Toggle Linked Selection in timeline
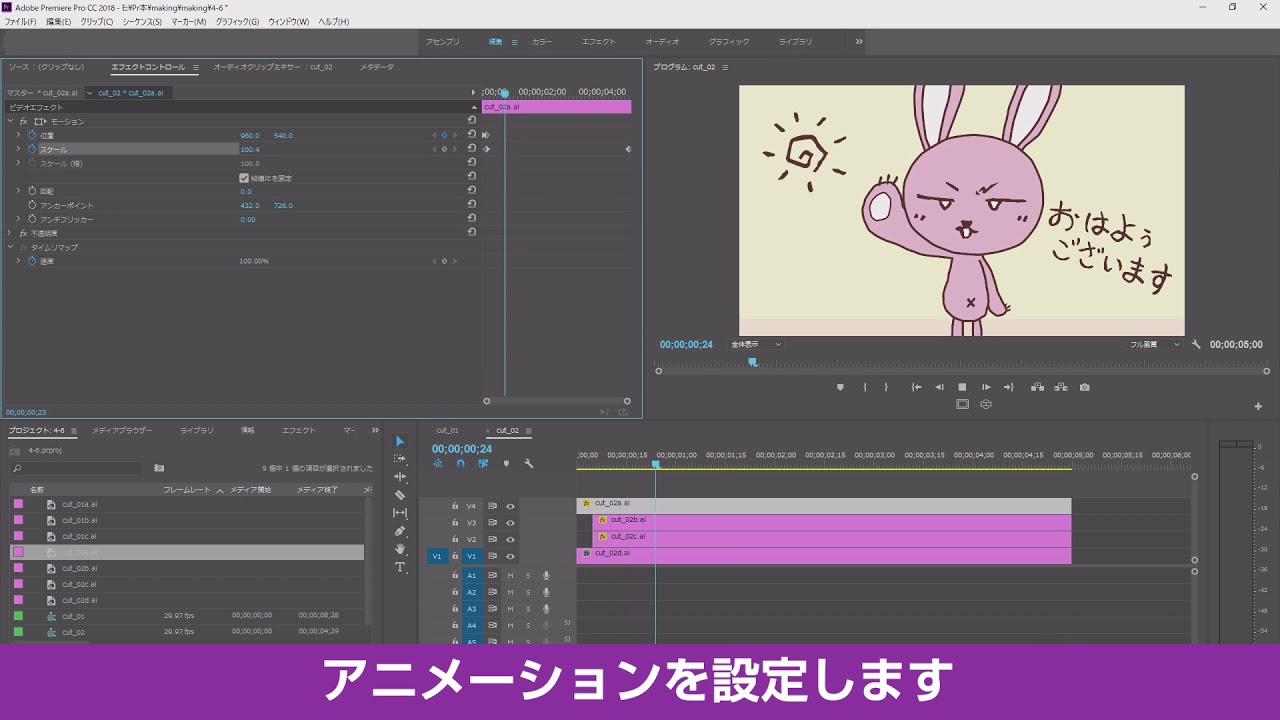 (x=483, y=464)
